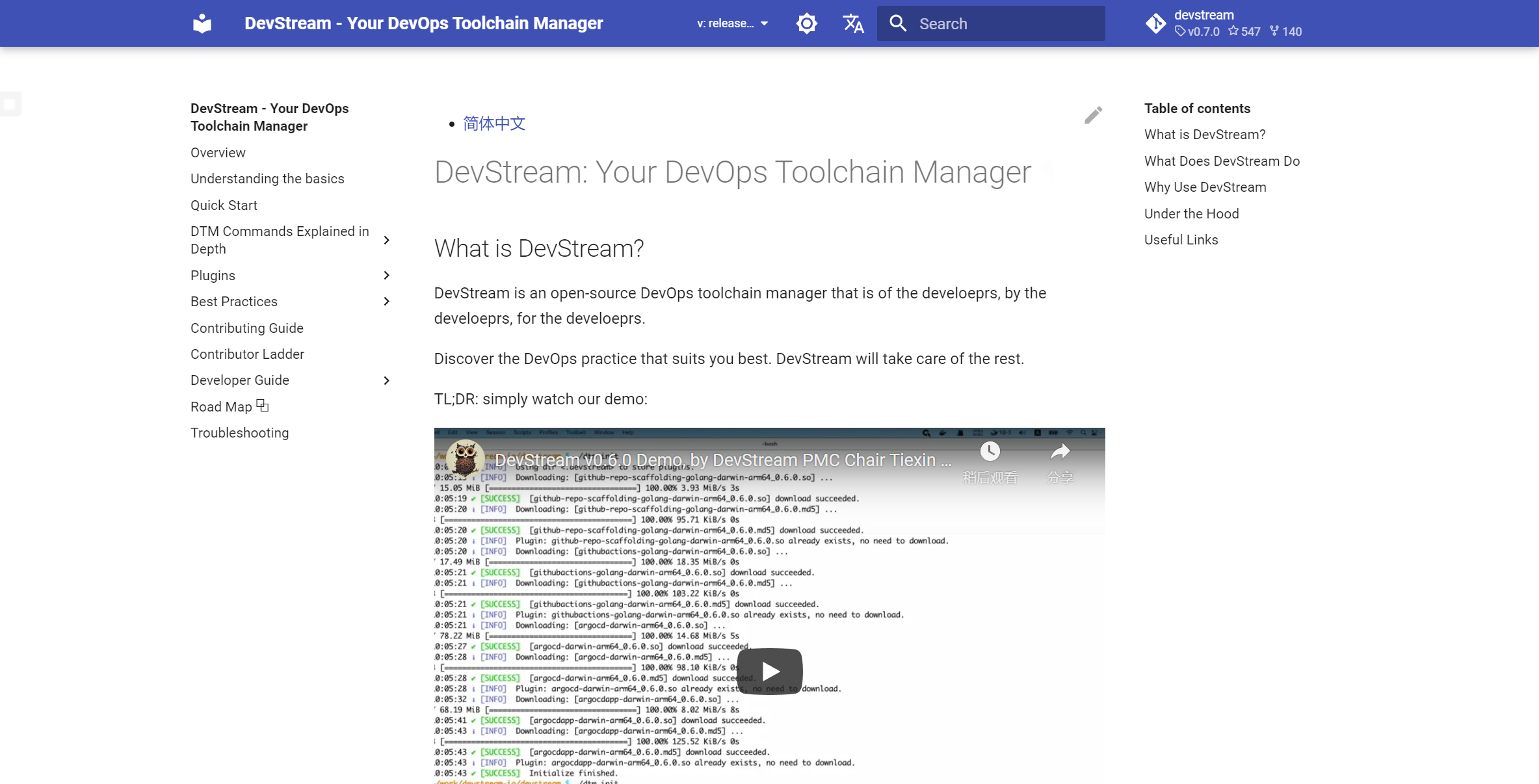Image resolution: width=1539 pixels, height=784 pixels.
Task: Click the devstream GitHub repository icon
Action: coord(1155,23)
